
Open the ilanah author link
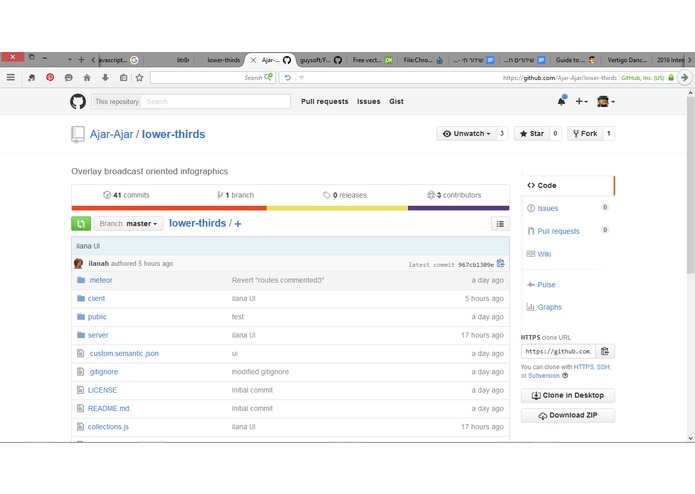coord(98,264)
